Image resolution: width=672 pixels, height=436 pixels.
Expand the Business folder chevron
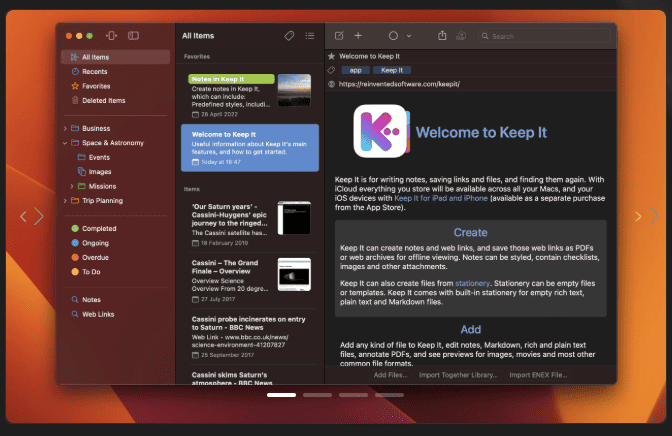(x=65, y=129)
